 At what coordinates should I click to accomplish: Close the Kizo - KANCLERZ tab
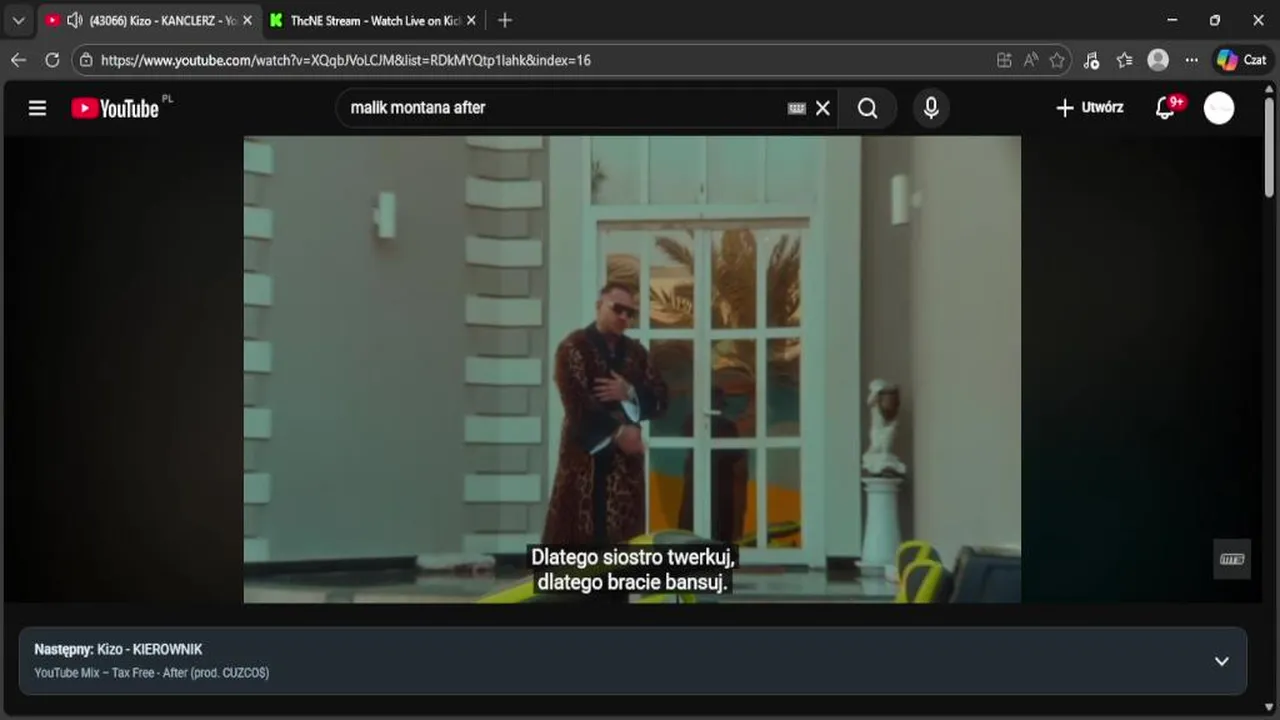click(x=247, y=20)
